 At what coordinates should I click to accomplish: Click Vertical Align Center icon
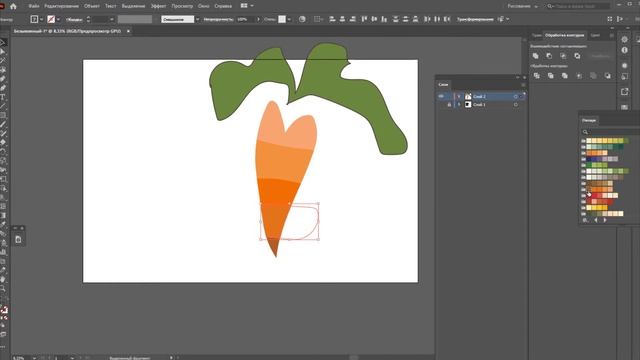(374, 19)
